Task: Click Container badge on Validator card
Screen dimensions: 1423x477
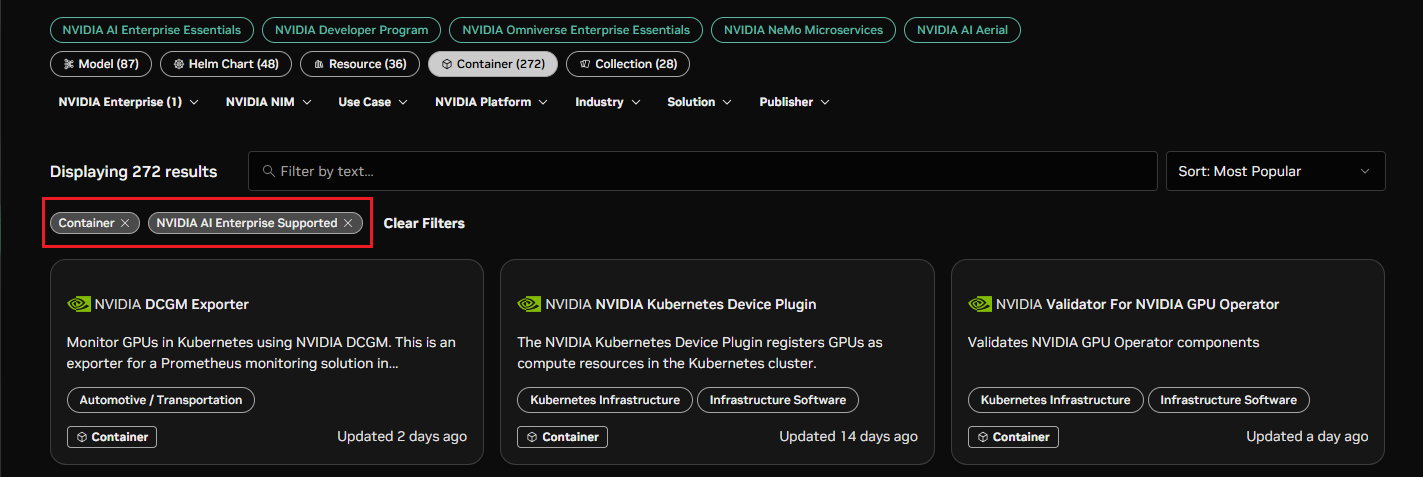Action: point(1013,437)
